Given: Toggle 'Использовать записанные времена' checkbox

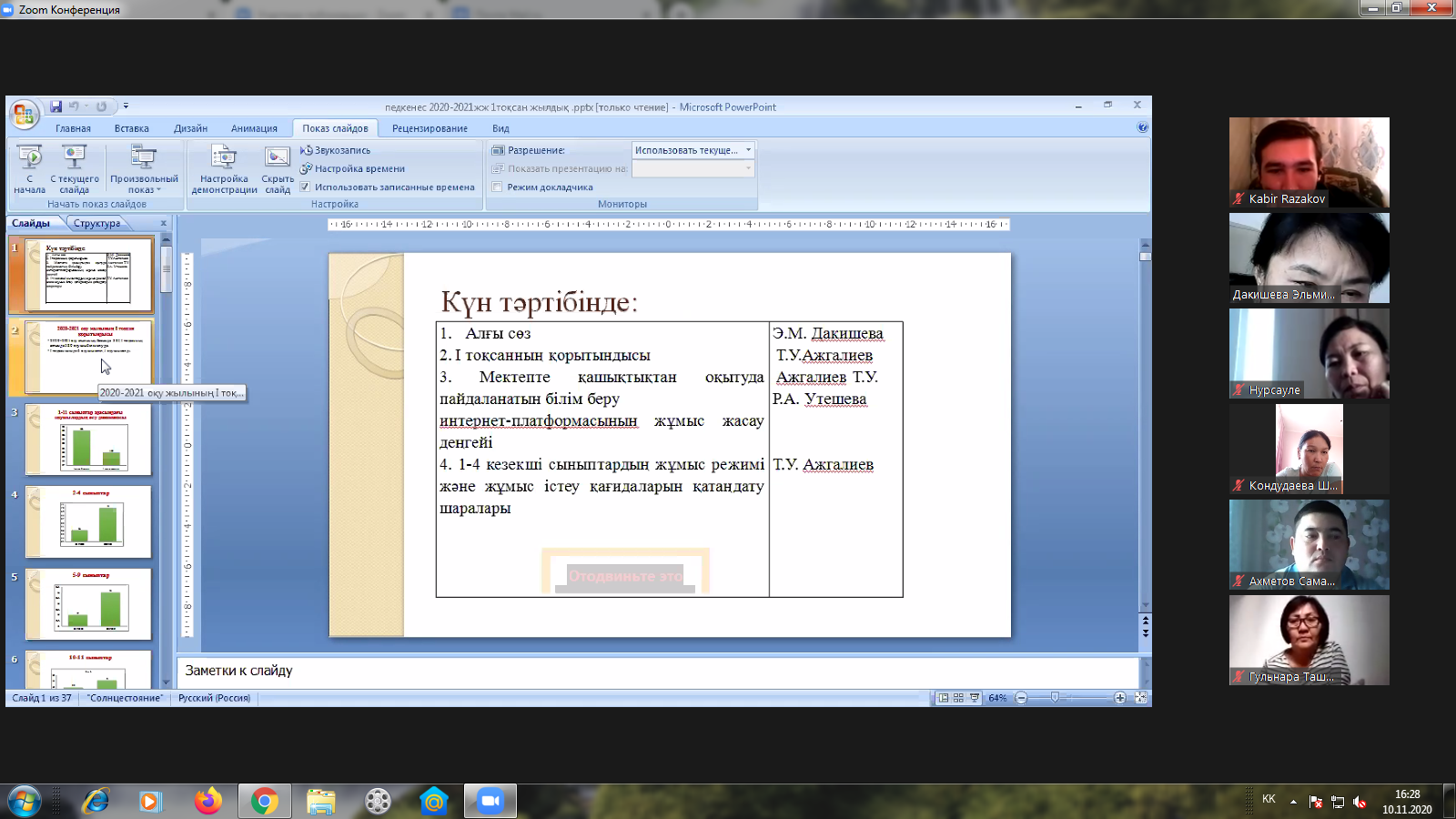Looking at the screenshot, I should coord(306,187).
